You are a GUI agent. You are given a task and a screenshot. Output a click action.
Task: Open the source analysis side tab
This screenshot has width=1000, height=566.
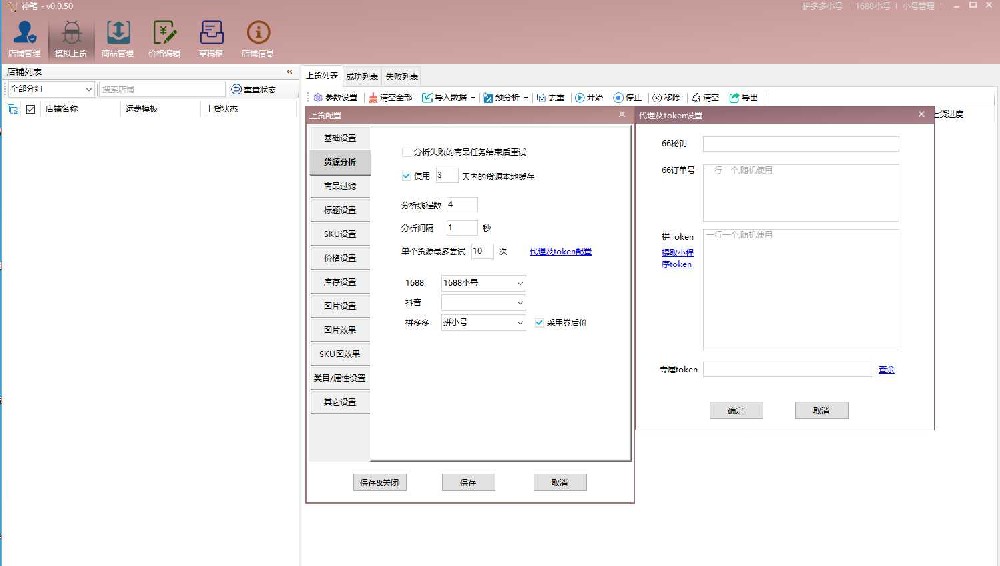(x=340, y=162)
